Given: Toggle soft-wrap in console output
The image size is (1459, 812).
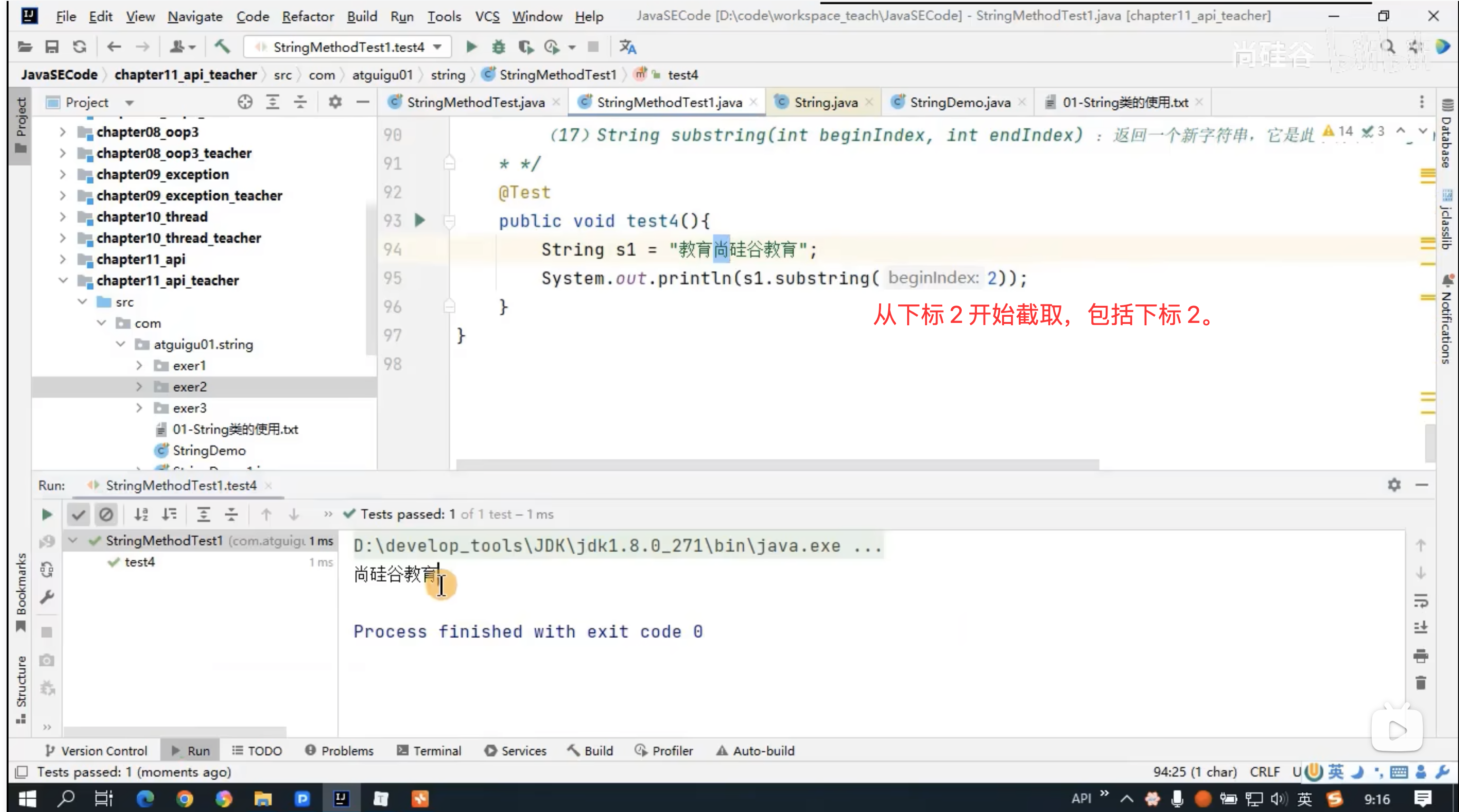Looking at the screenshot, I should click(1421, 600).
